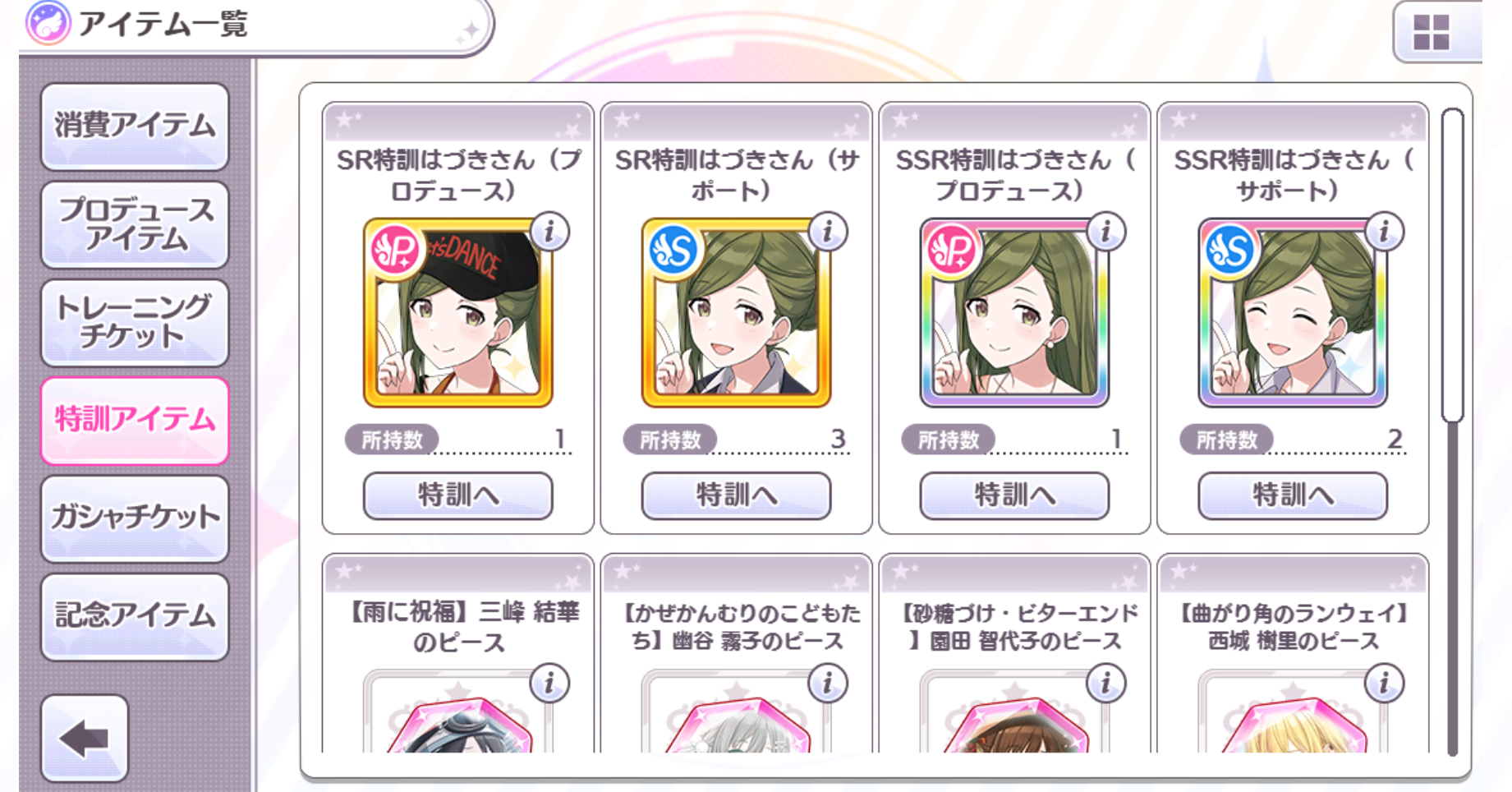Viewport: 1512px width, 792px height.
Task: Select the トレーニングチケット tab
Action: 135,322
